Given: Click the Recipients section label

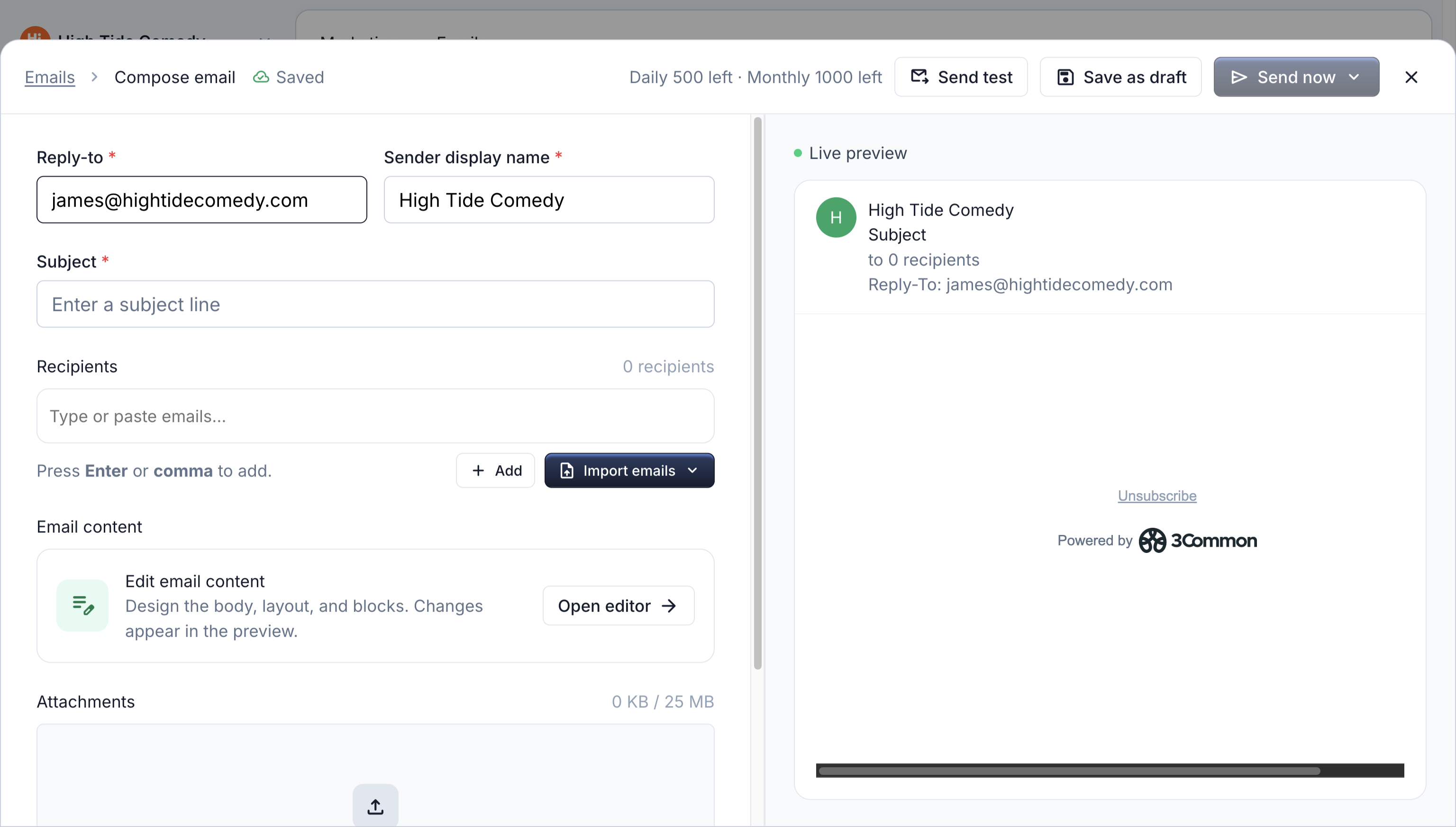Looking at the screenshot, I should (x=77, y=367).
